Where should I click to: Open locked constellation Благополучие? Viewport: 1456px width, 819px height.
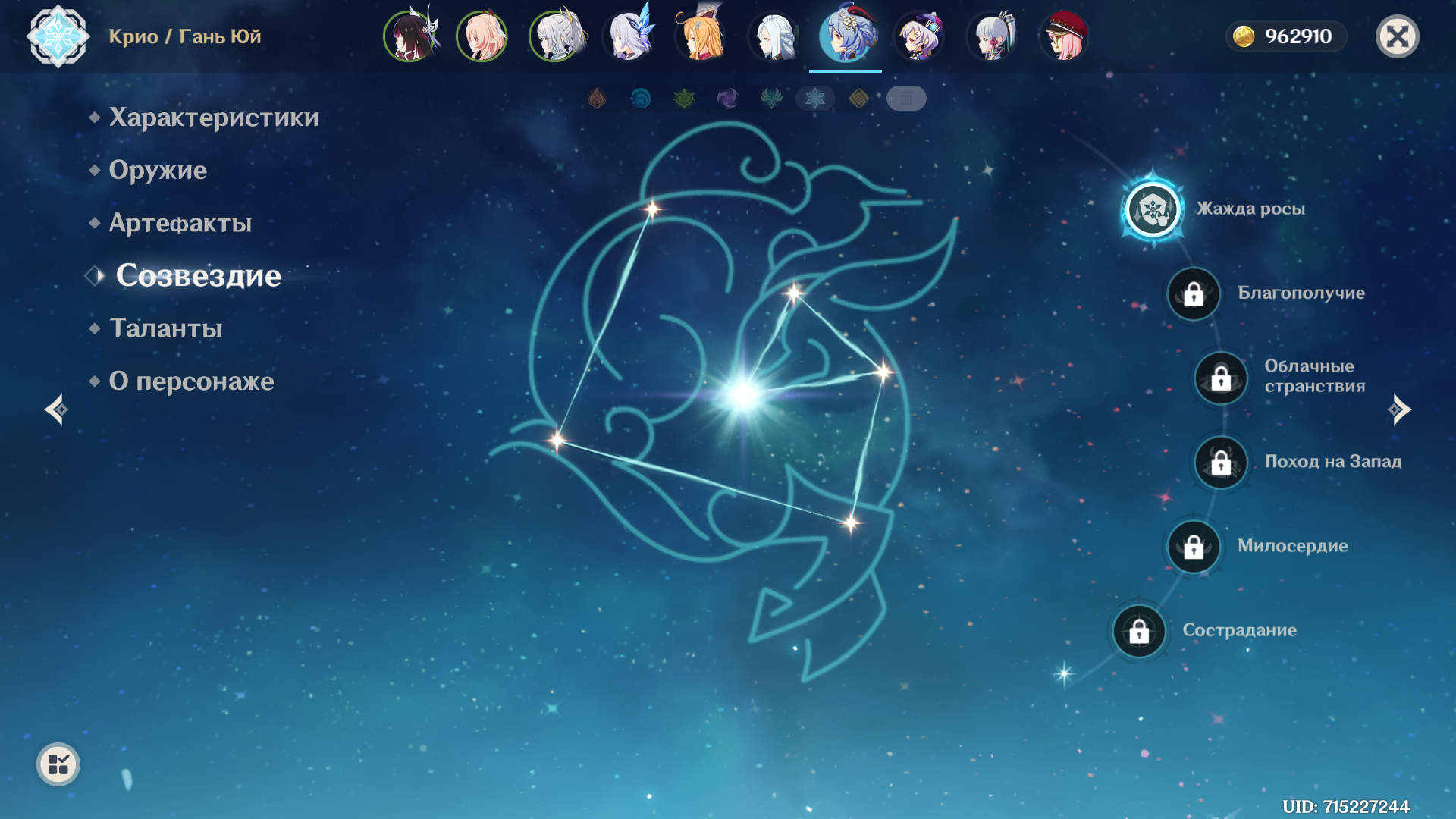point(1194,294)
